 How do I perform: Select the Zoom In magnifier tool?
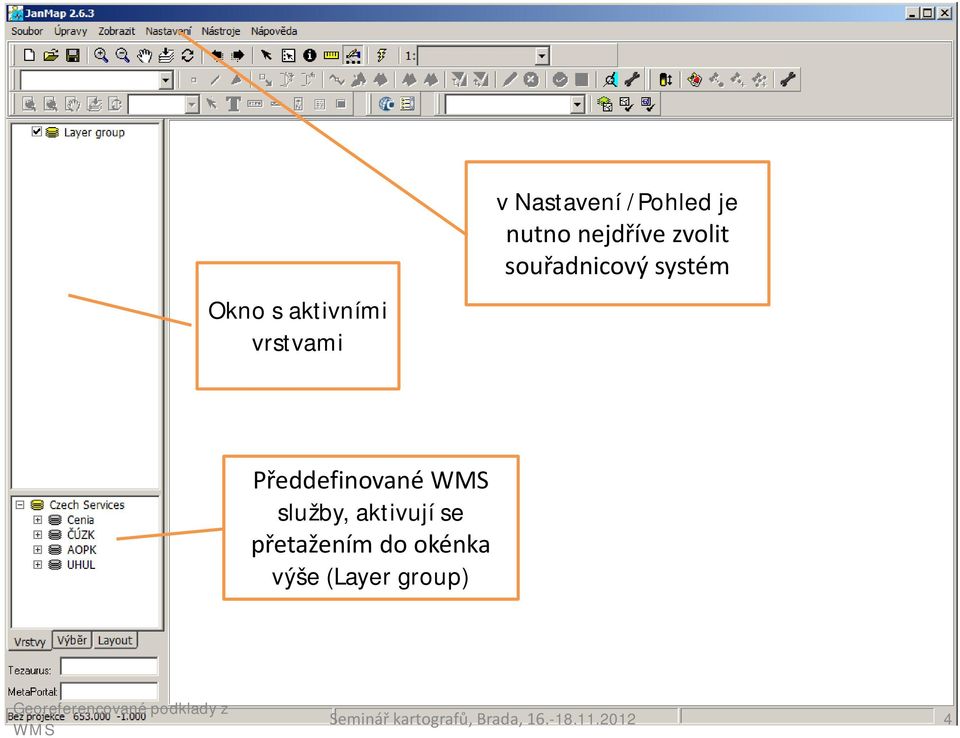[x=101, y=55]
